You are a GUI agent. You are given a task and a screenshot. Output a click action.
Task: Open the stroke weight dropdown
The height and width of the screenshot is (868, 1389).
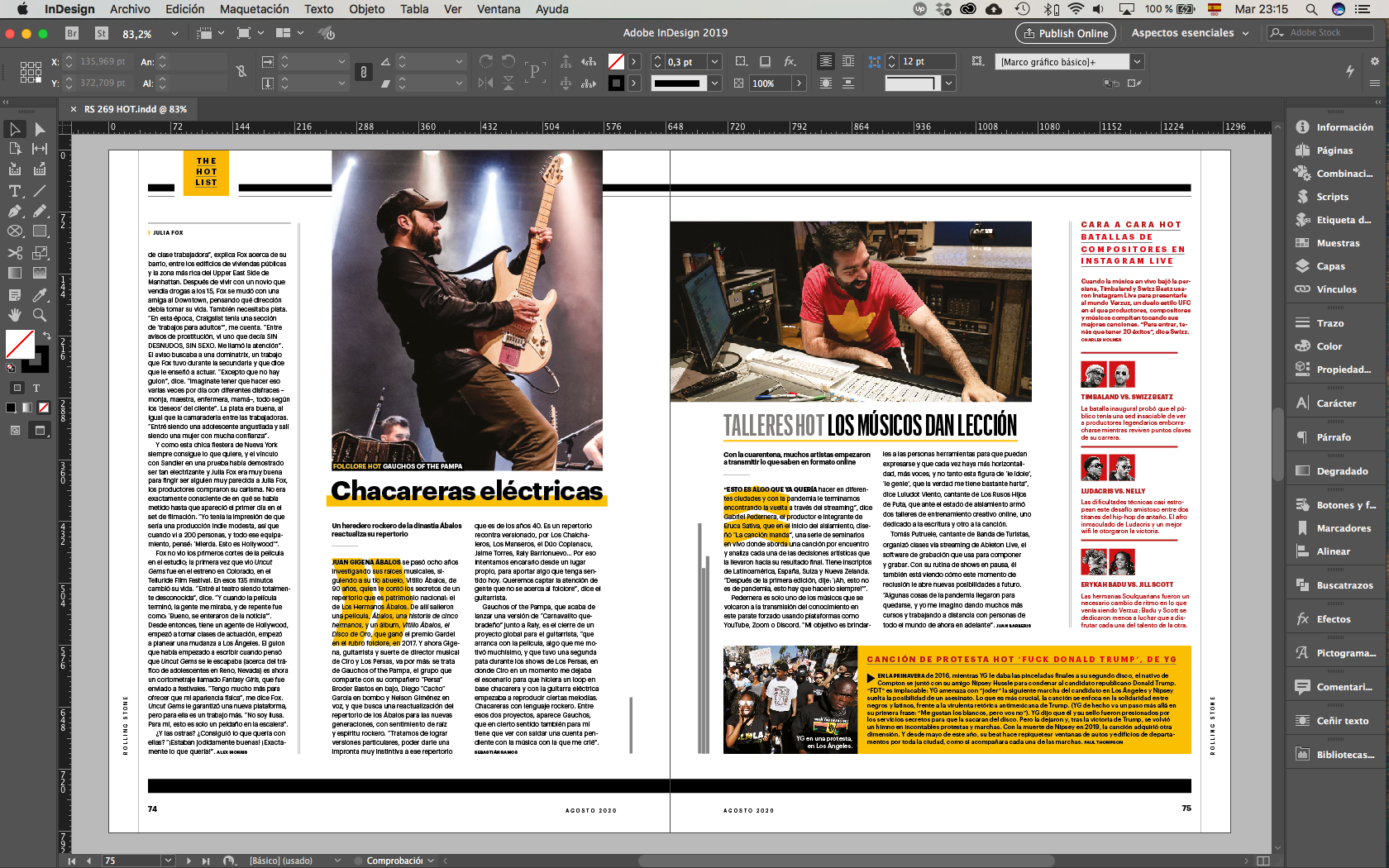pos(715,61)
